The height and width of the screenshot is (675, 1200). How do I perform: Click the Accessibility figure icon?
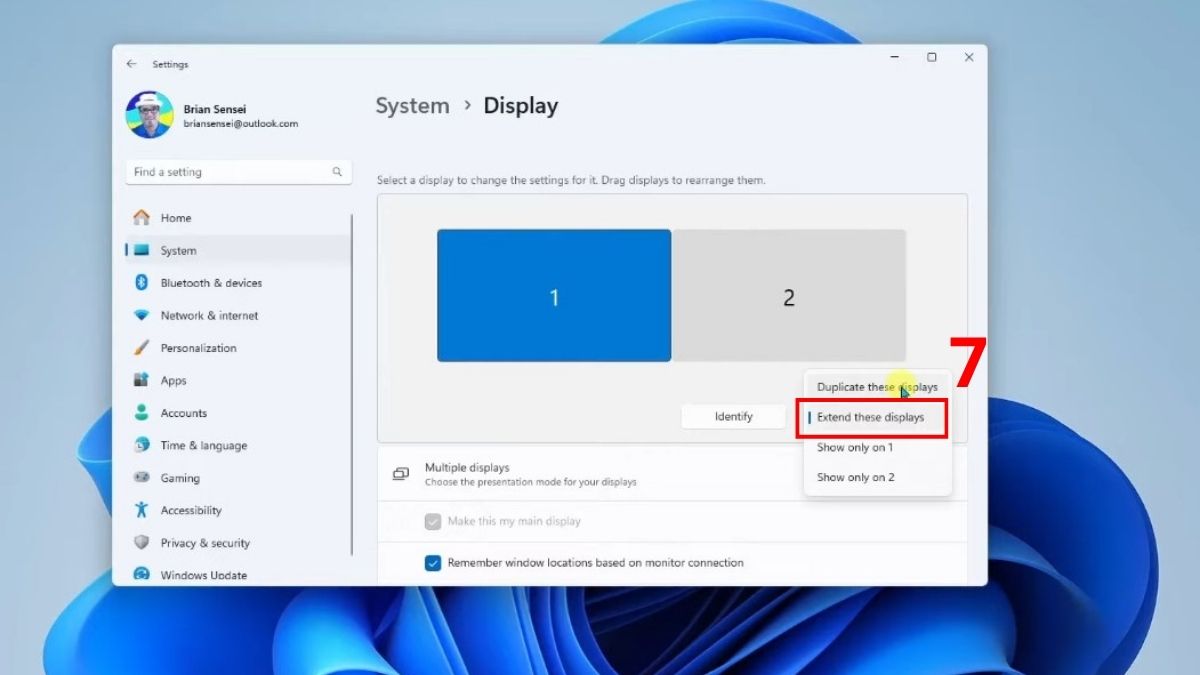point(141,510)
